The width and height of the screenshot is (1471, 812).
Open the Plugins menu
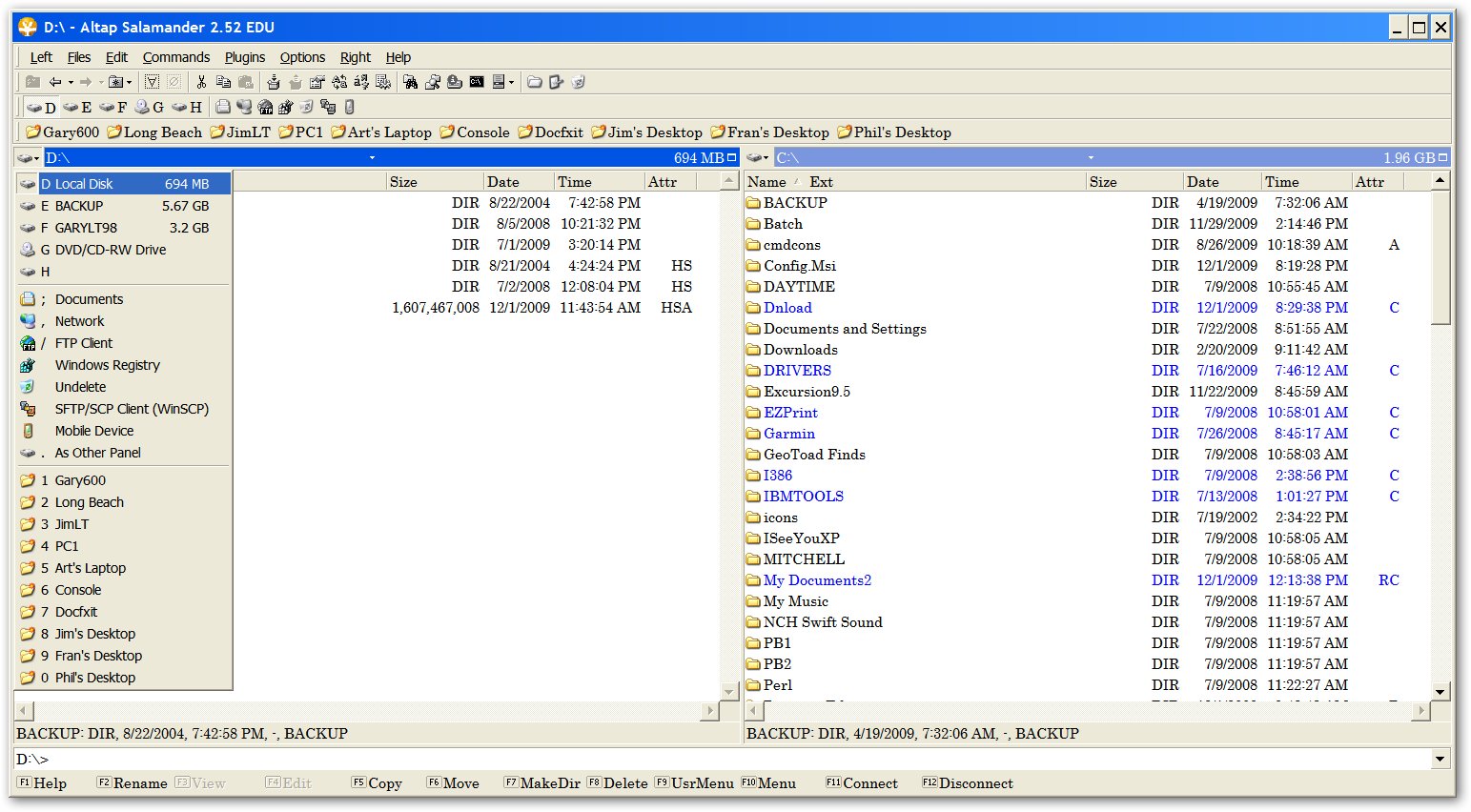pos(244,57)
